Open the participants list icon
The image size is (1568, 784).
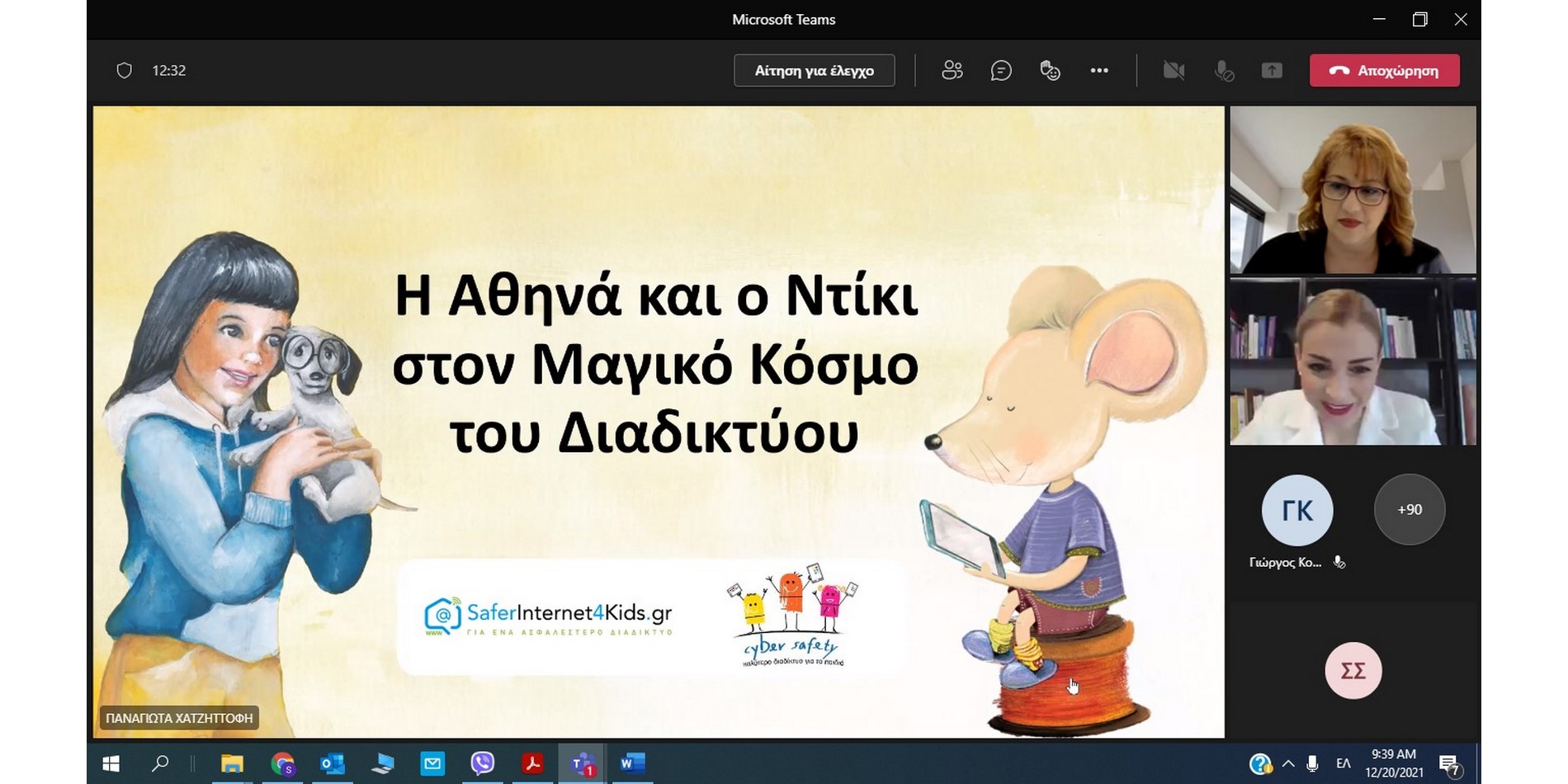952,71
